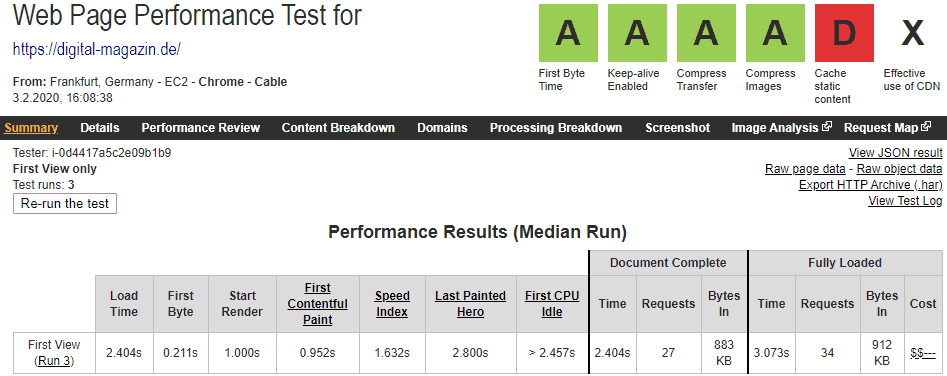This screenshot has width=947, height=376.
Task: Open the Content Breakdown tab
Action: (x=338, y=128)
